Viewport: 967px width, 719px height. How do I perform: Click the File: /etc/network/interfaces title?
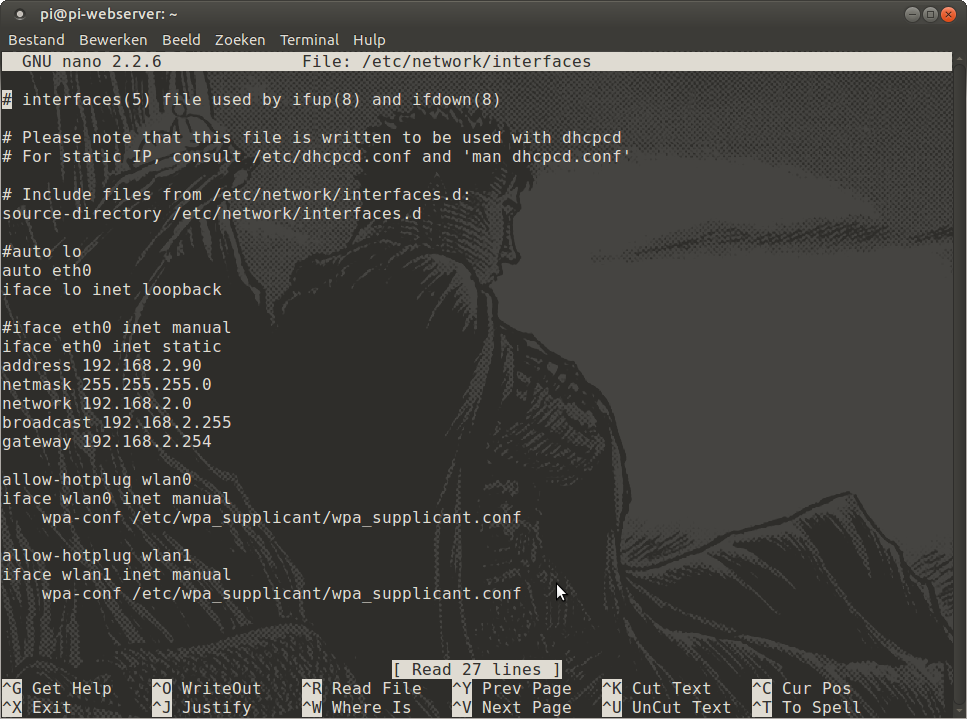[446, 62]
